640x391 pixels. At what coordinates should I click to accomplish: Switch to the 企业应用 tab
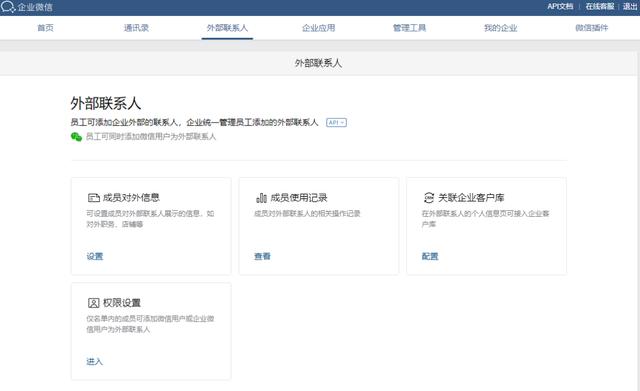pos(318,28)
